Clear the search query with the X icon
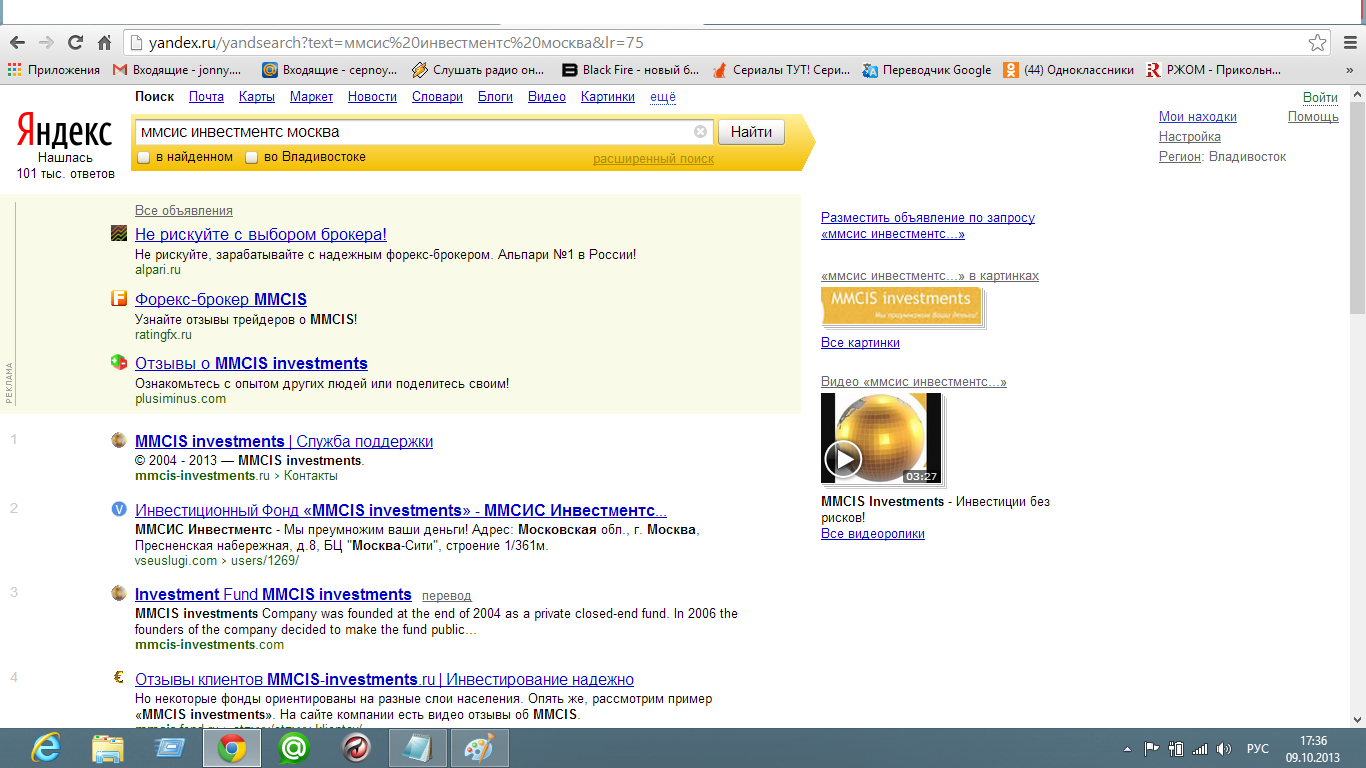 click(x=700, y=132)
